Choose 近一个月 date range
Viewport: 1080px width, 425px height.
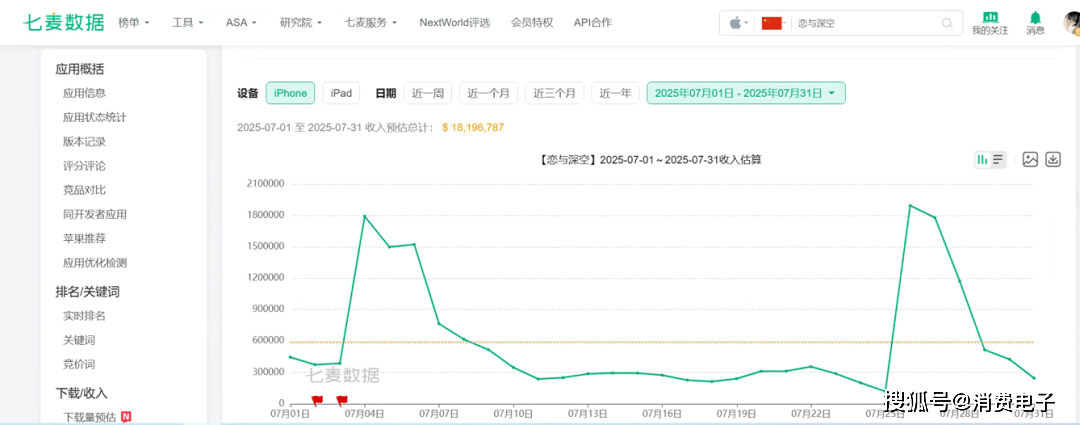coord(488,93)
